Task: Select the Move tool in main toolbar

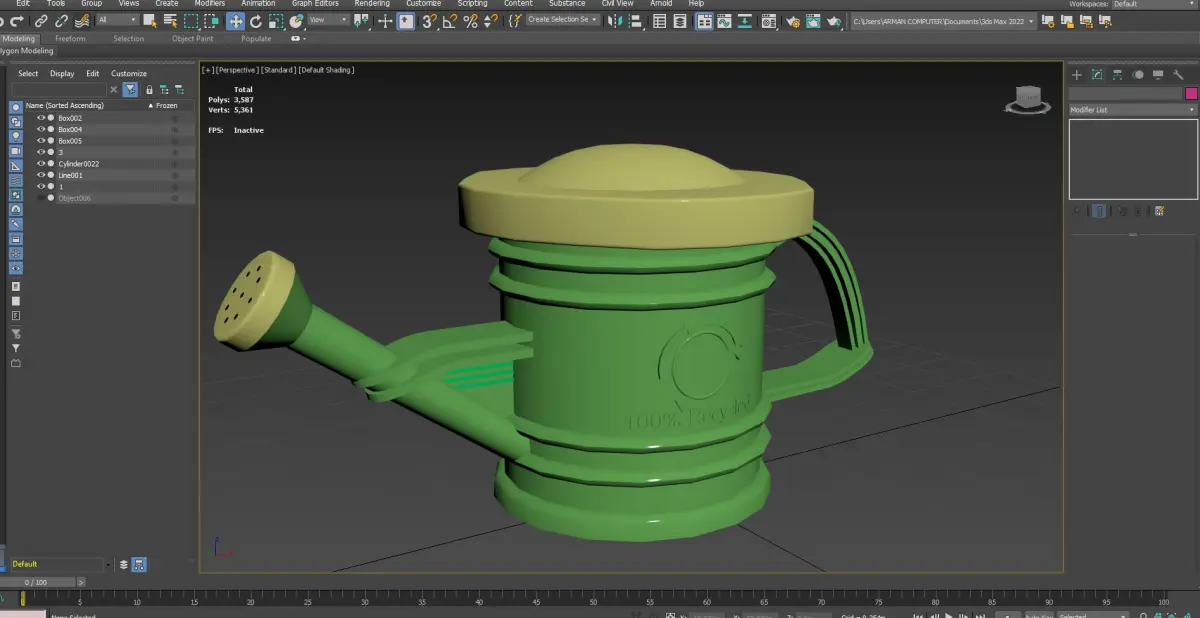Action: [236, 20]
